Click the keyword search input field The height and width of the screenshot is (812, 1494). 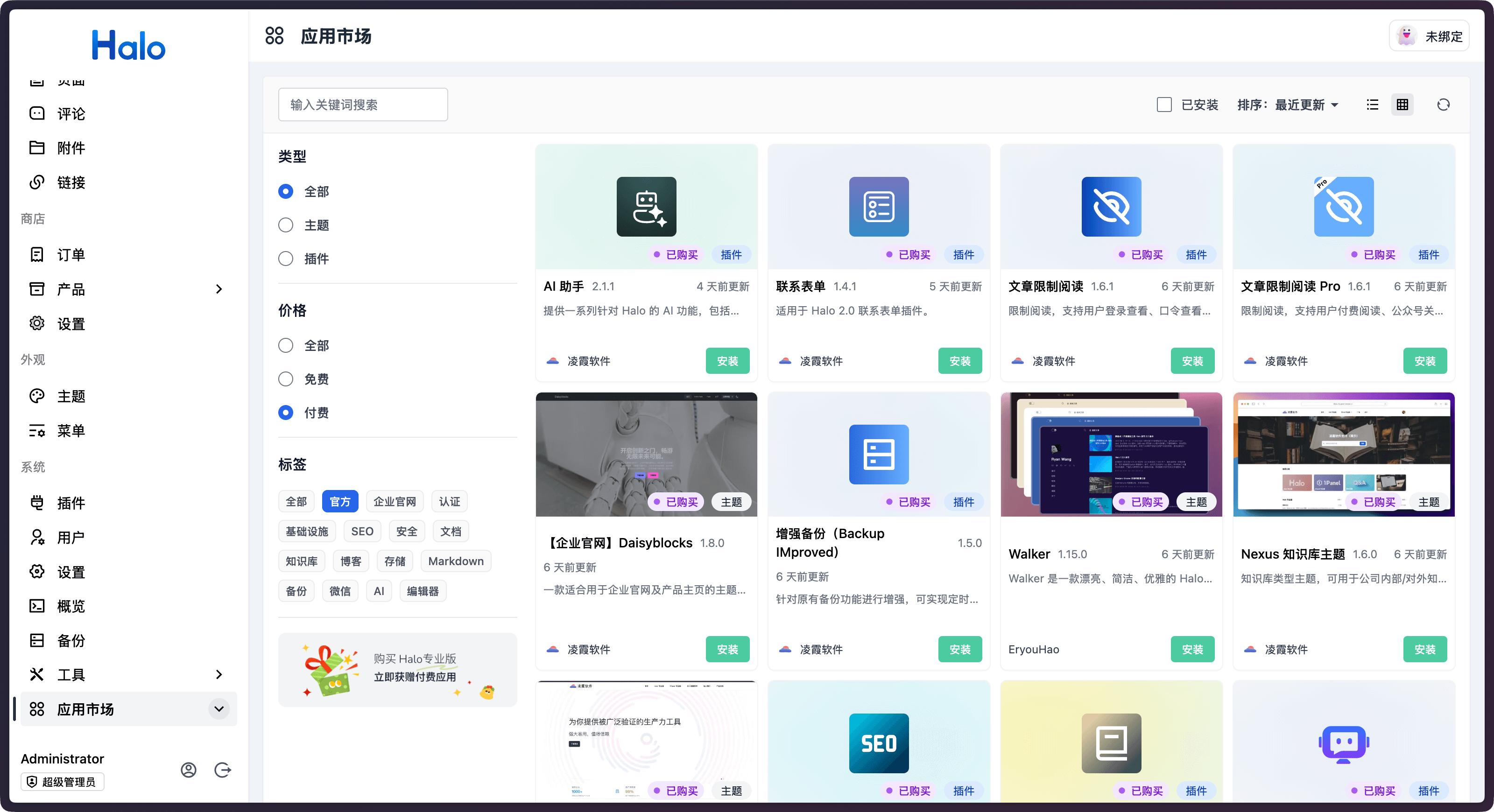click(362, 105)
